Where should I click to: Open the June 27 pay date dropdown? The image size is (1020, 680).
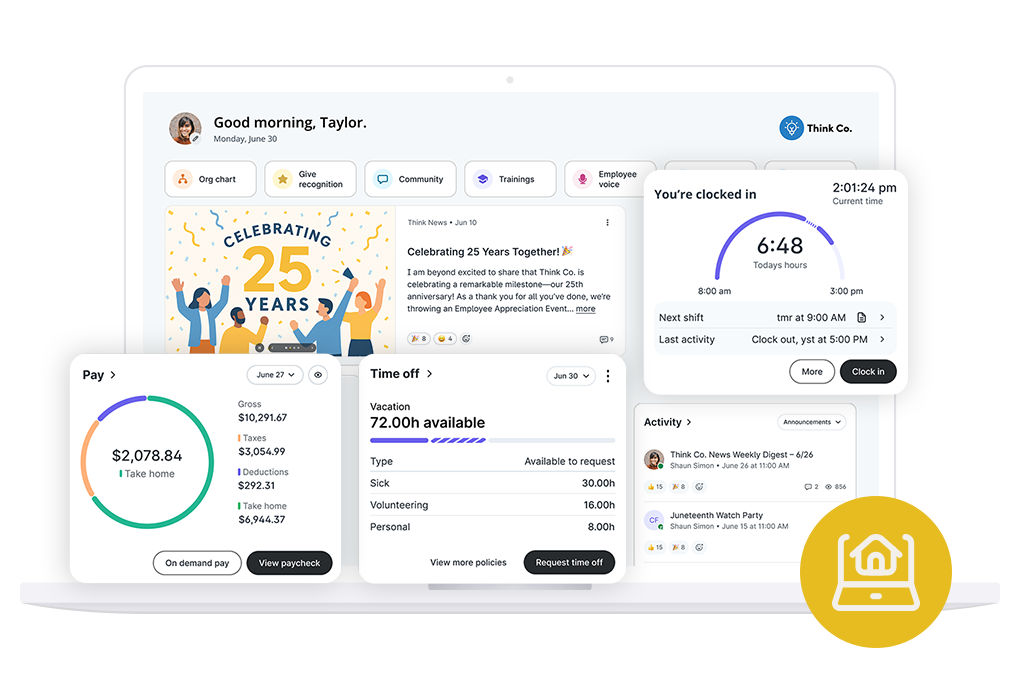click(x=274, y=375)
